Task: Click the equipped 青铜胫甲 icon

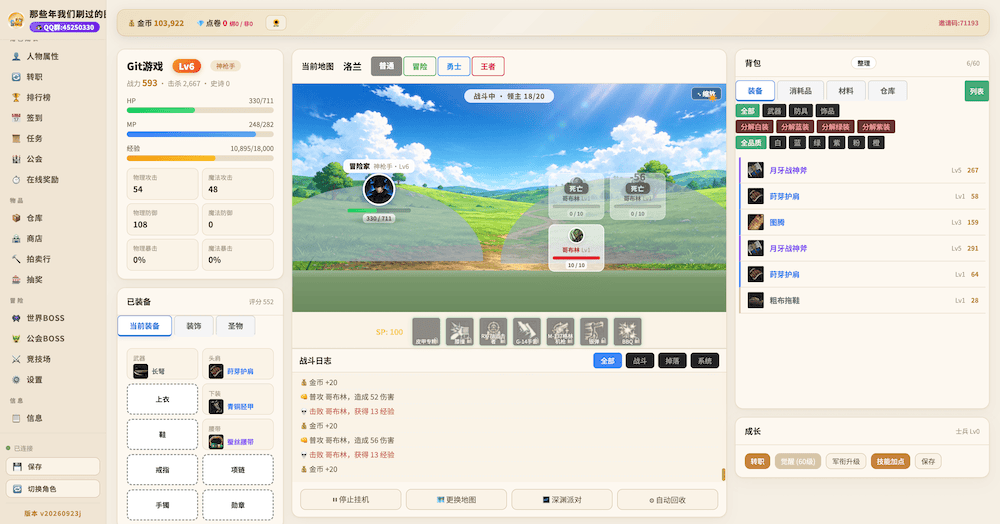Action: coord(216,406)
